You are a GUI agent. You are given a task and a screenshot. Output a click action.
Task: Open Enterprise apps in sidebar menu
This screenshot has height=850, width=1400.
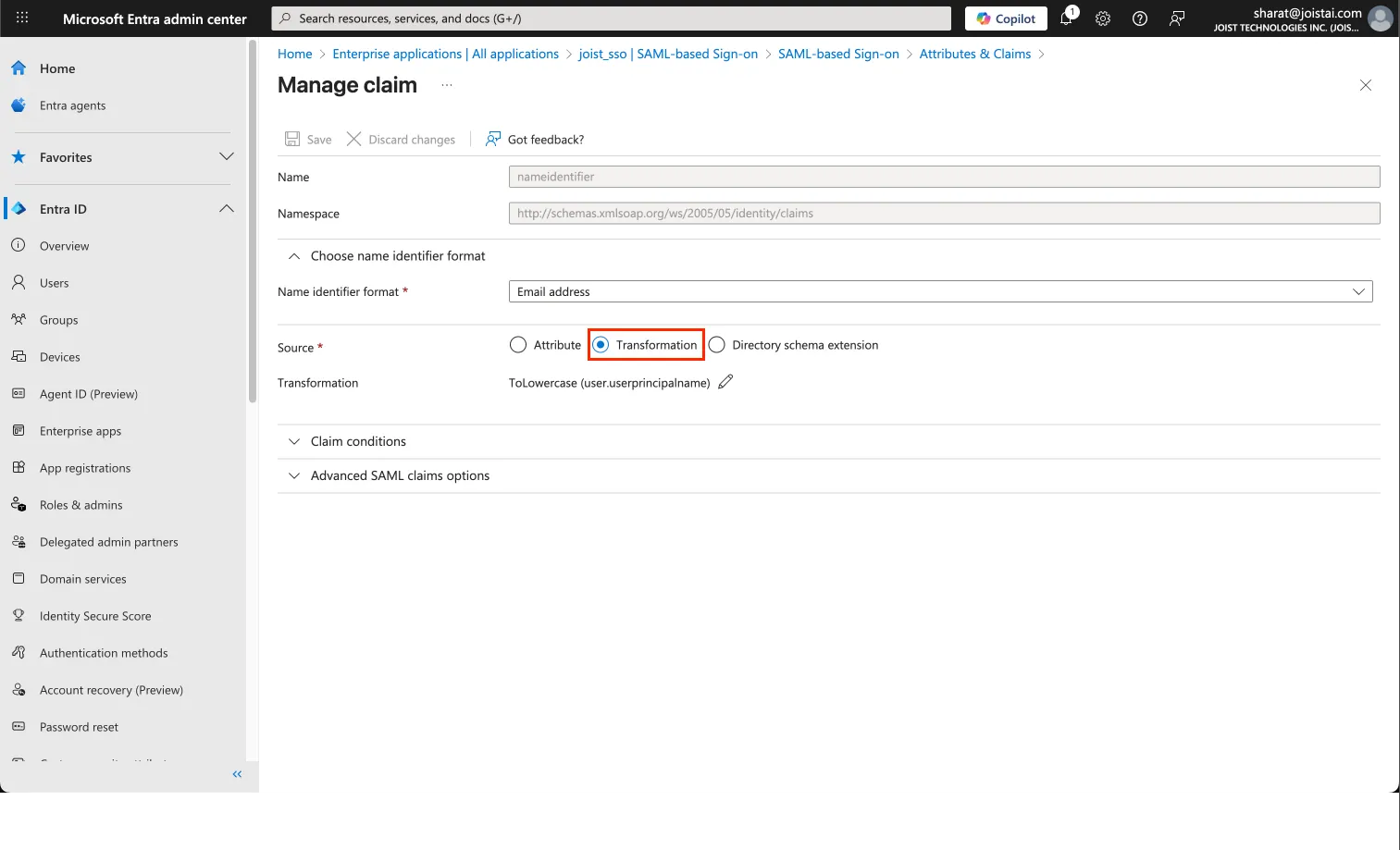click(x=81, y=431)
